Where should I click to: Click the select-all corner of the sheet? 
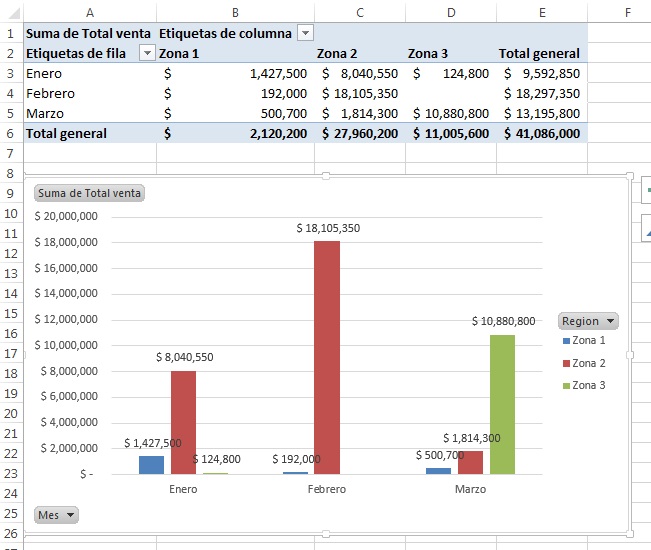click(11, 12)
